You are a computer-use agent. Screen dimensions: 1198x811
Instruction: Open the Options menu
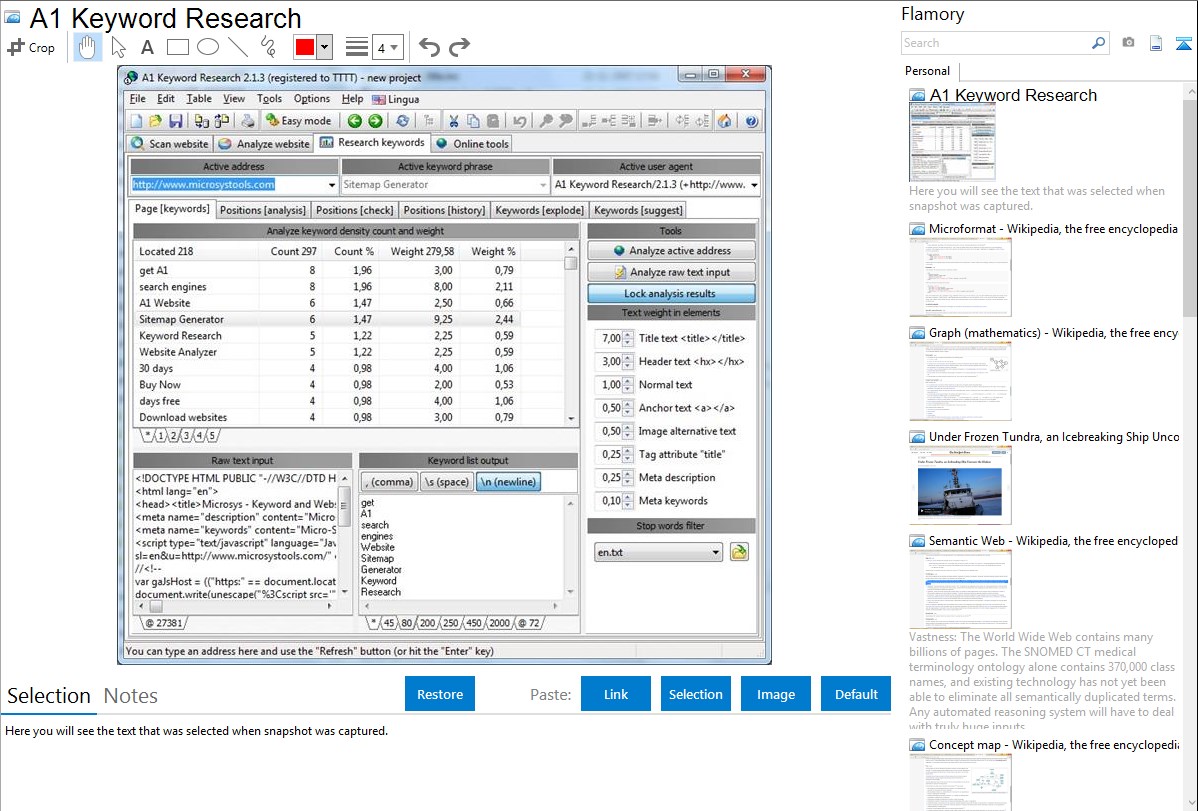[x=312, y=99]
